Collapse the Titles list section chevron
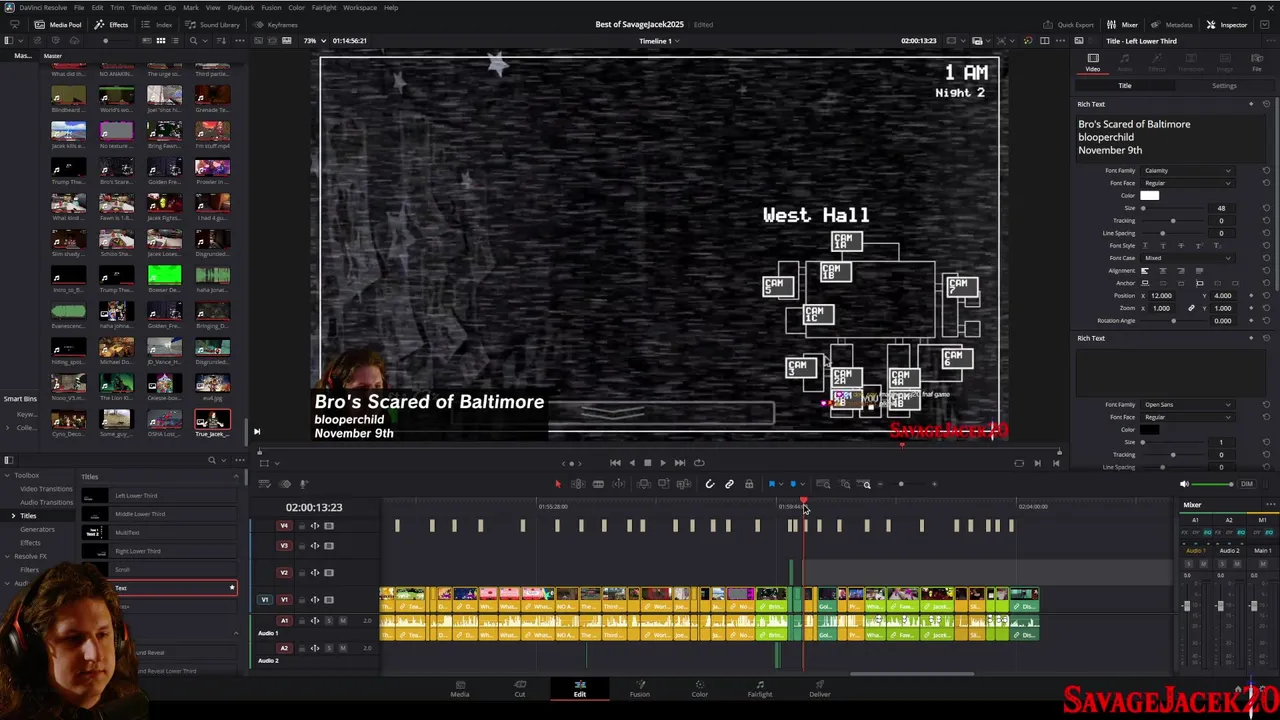 (237, 477)
